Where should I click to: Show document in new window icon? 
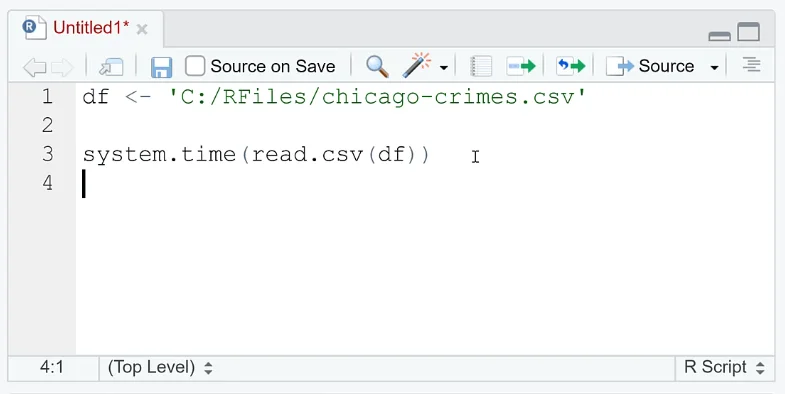111,67
